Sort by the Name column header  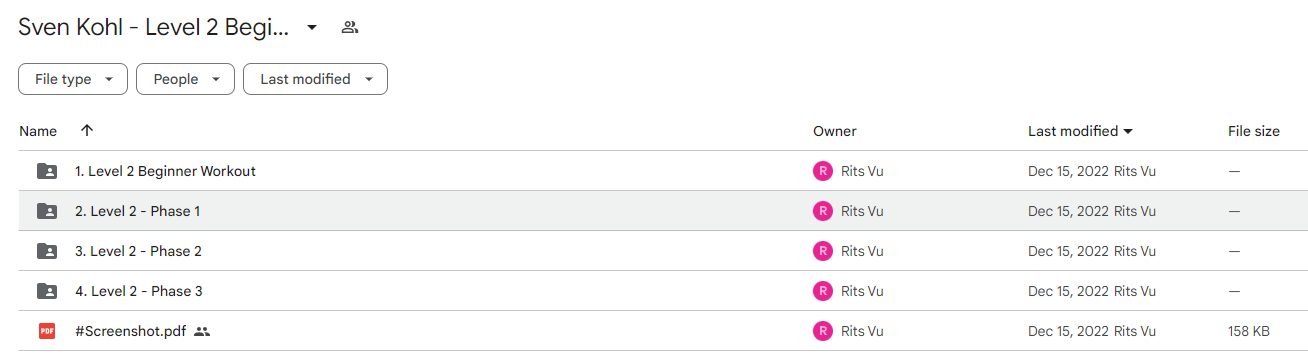38,131
